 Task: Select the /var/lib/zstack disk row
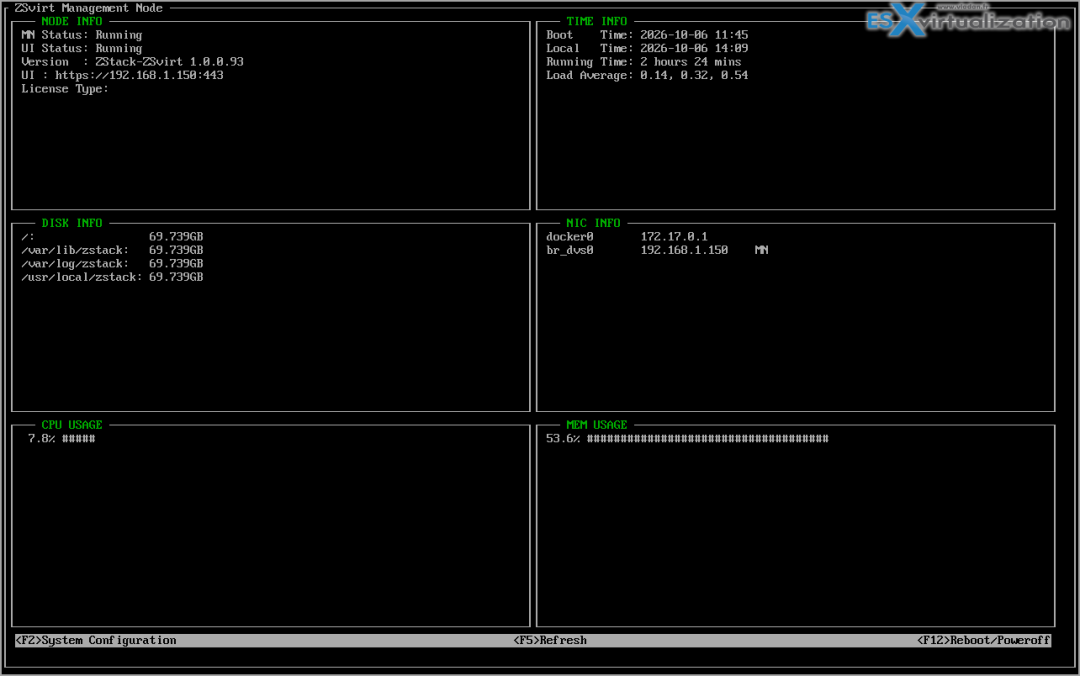pos(112,250)
